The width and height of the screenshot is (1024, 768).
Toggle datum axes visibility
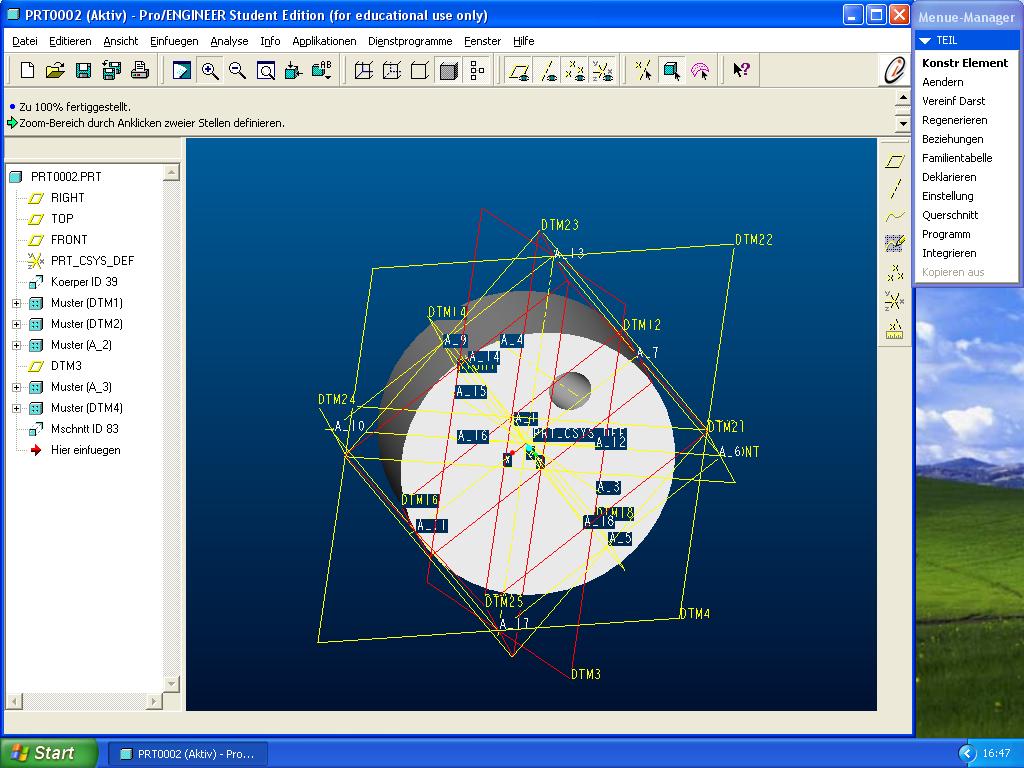(547, 70)
